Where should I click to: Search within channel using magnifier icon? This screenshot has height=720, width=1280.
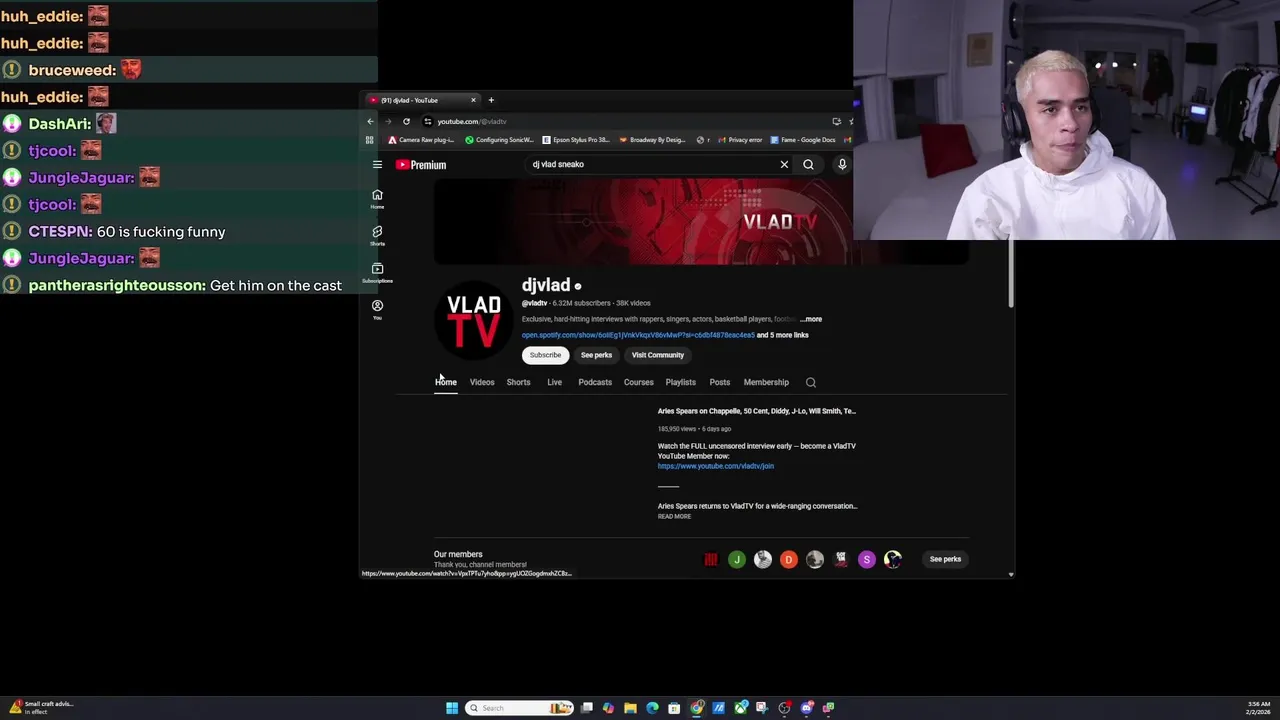tap(811, 382)
